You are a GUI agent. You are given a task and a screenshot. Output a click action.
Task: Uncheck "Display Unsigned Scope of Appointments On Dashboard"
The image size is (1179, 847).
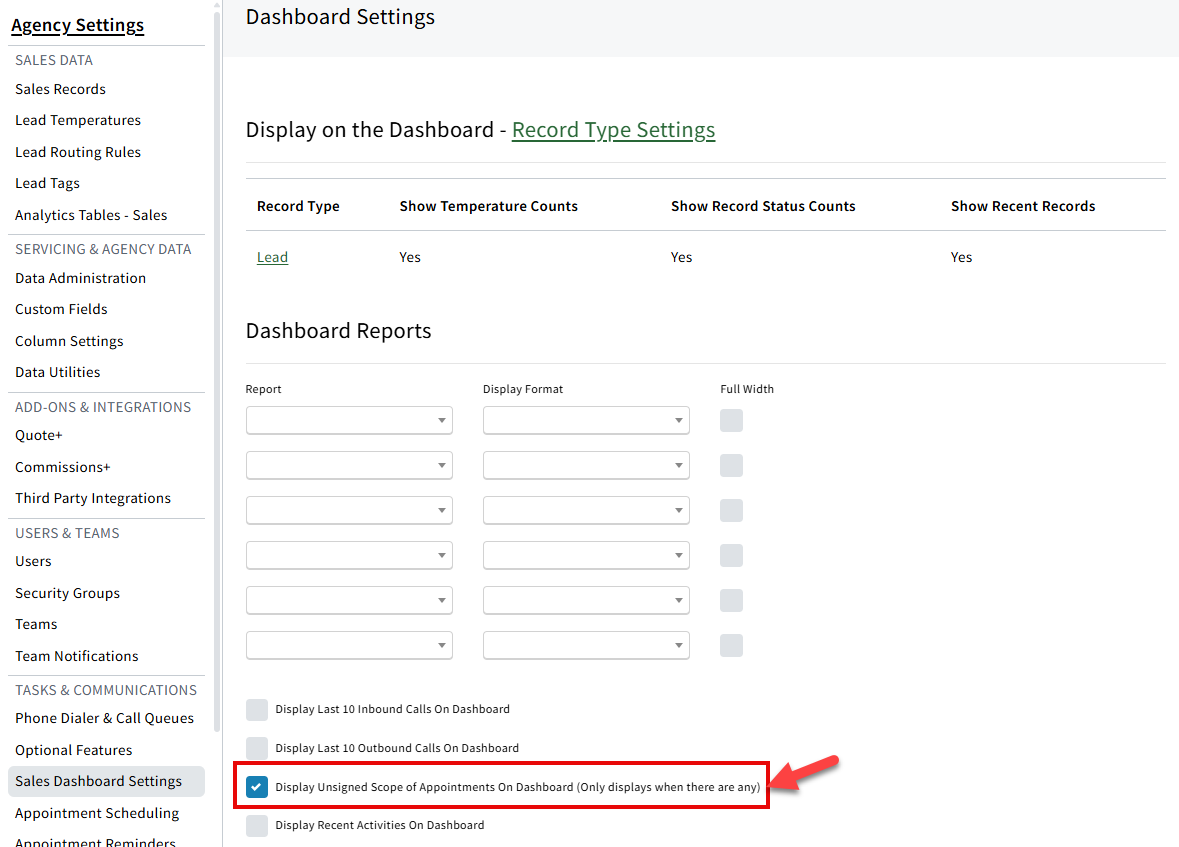257,786
